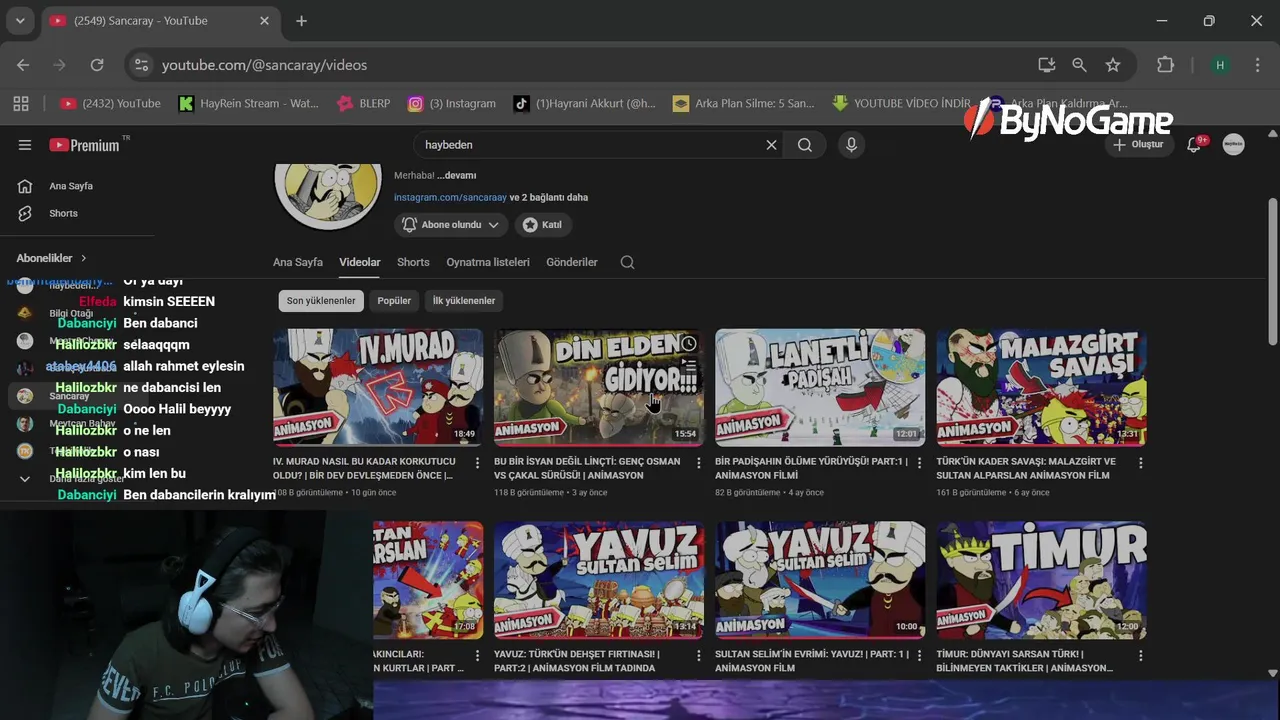Open the LANETLI PADIŞAH video thumbnail

pos(820,387)
